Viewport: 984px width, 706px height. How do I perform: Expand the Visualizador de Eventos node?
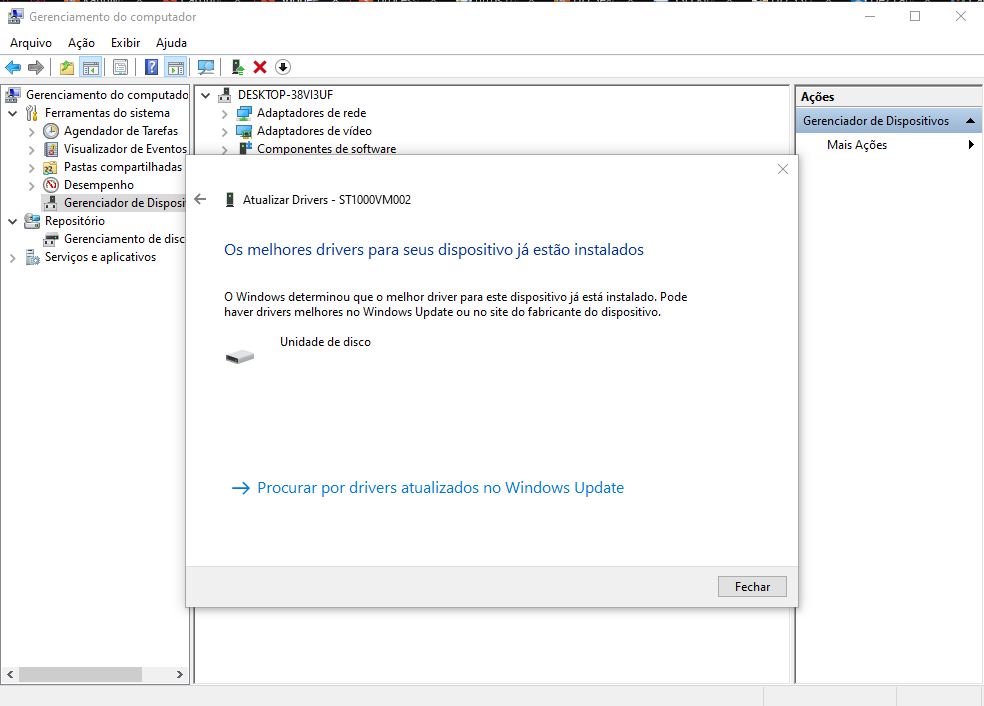pos(31,150)
